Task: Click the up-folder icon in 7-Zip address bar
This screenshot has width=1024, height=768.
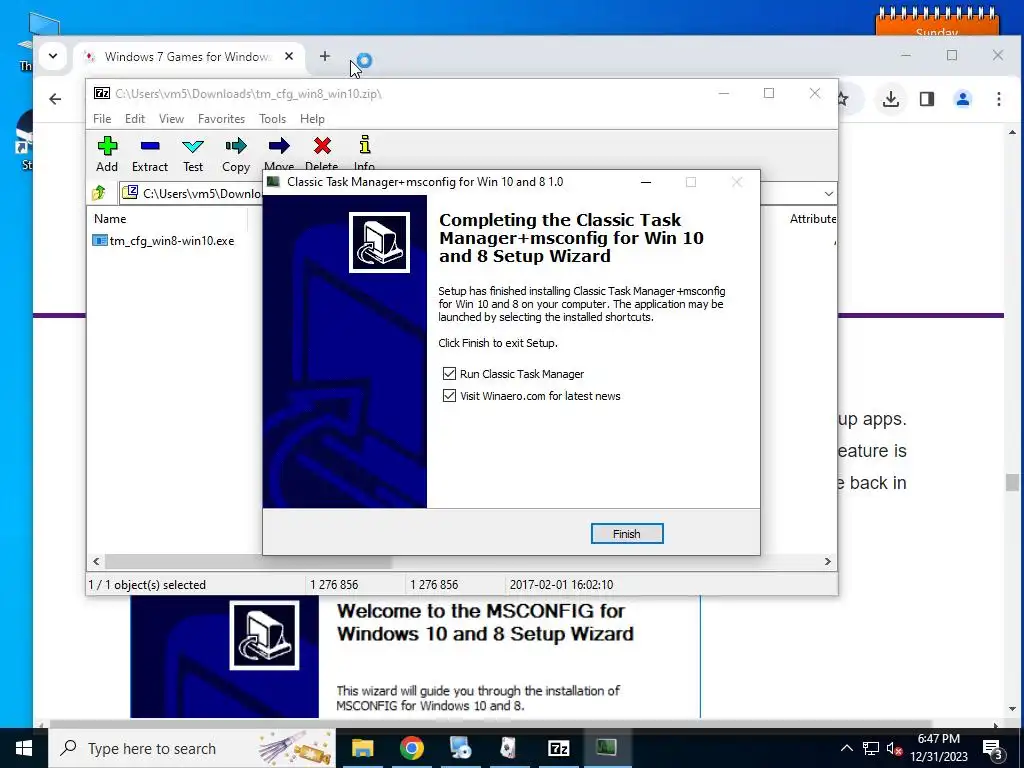Action: pyautogui.click(x=99, y=193)
